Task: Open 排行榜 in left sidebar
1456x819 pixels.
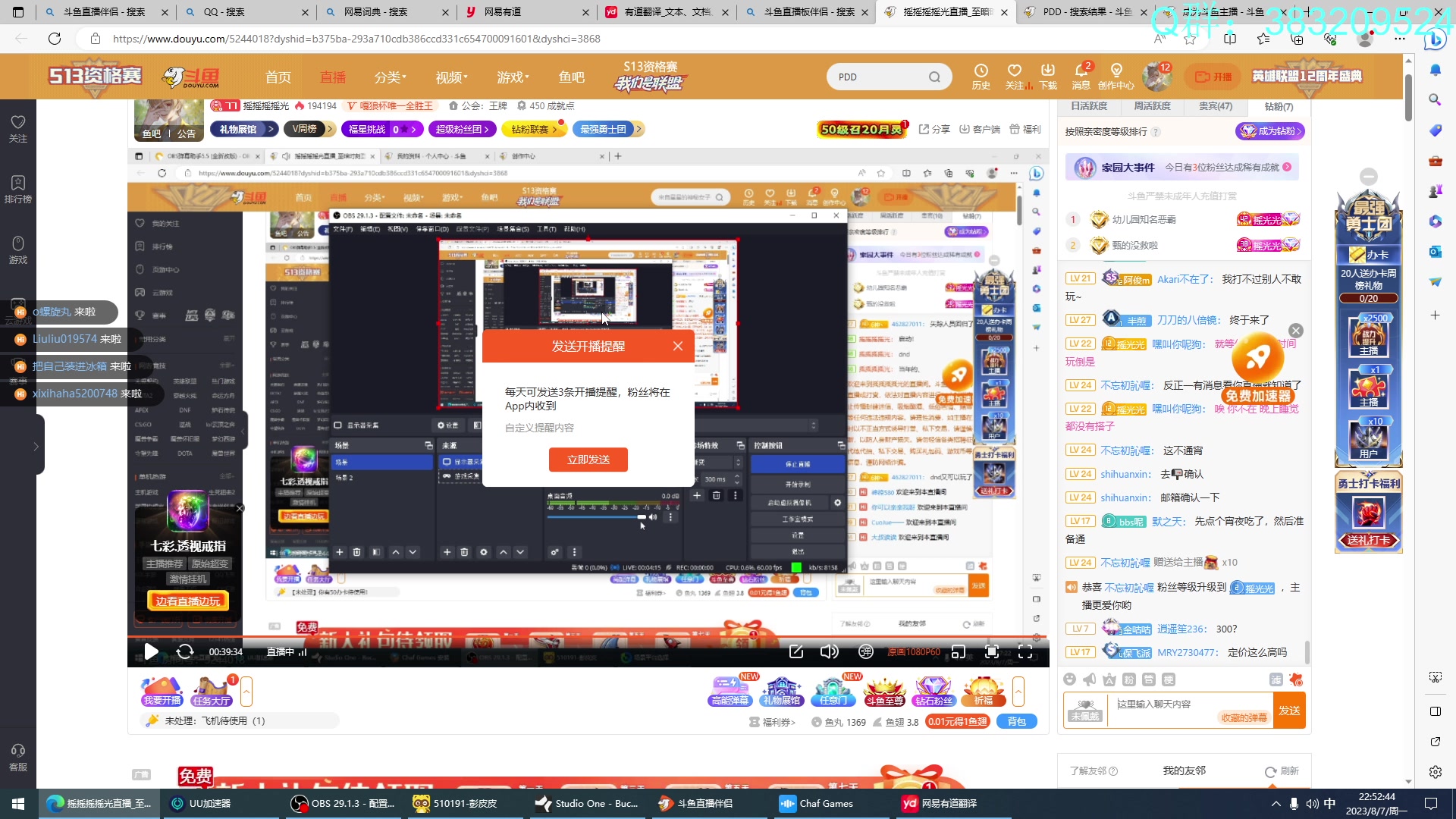Action: pos(18,190)
